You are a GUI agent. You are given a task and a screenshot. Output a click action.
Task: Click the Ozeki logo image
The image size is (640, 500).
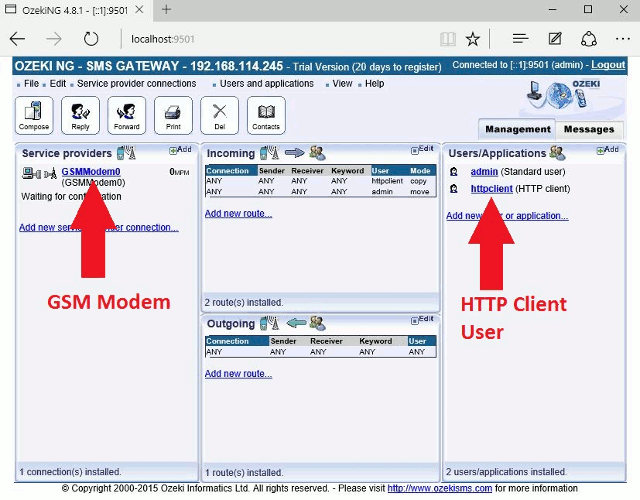(565, 95)
